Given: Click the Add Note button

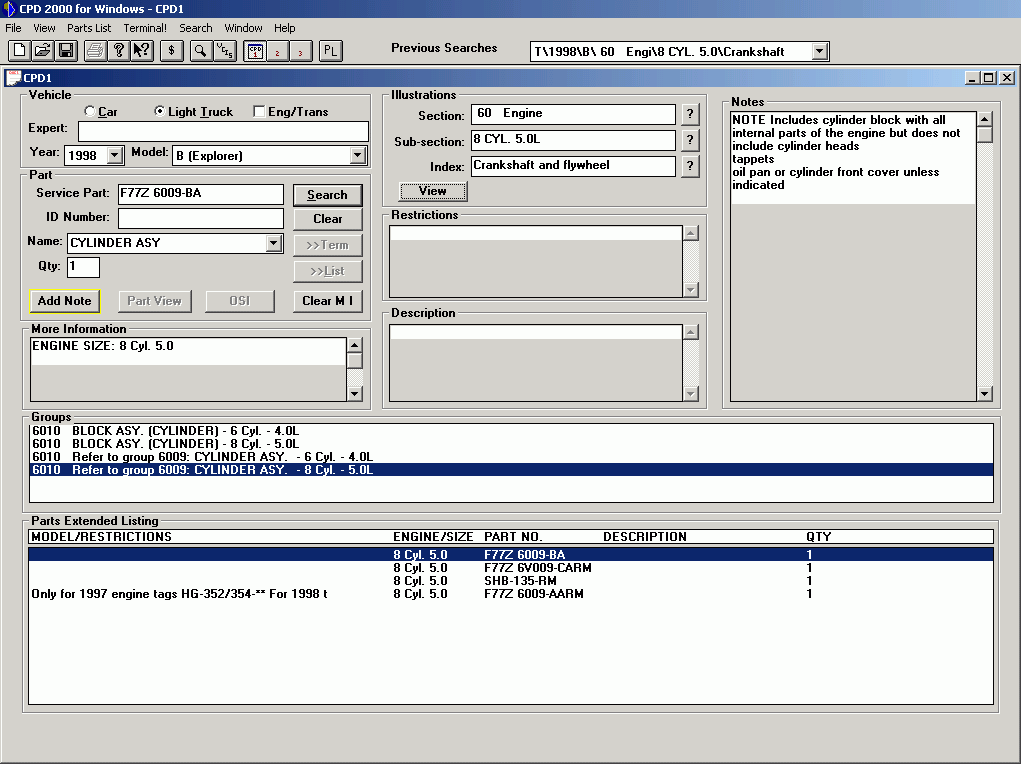Looking at the screenshot, I should 64,301.
